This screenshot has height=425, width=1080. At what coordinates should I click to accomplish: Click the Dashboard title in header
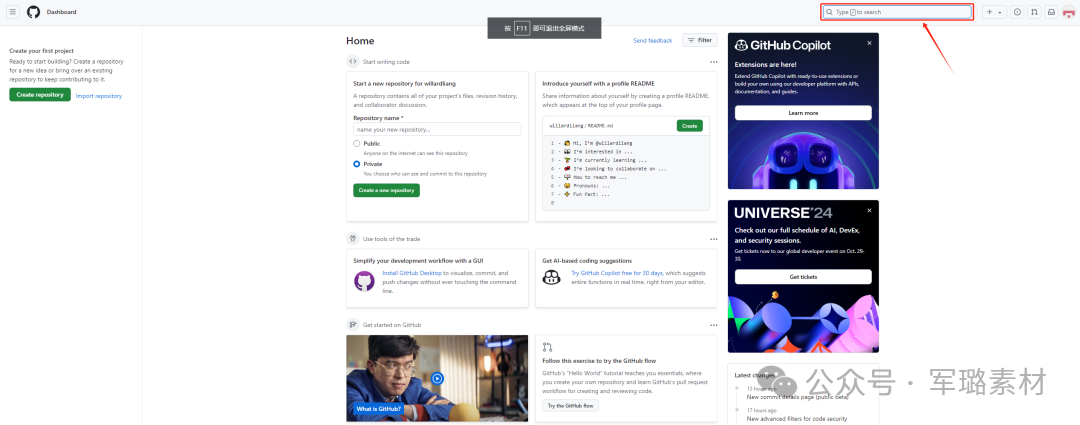[x=61, y=12]
